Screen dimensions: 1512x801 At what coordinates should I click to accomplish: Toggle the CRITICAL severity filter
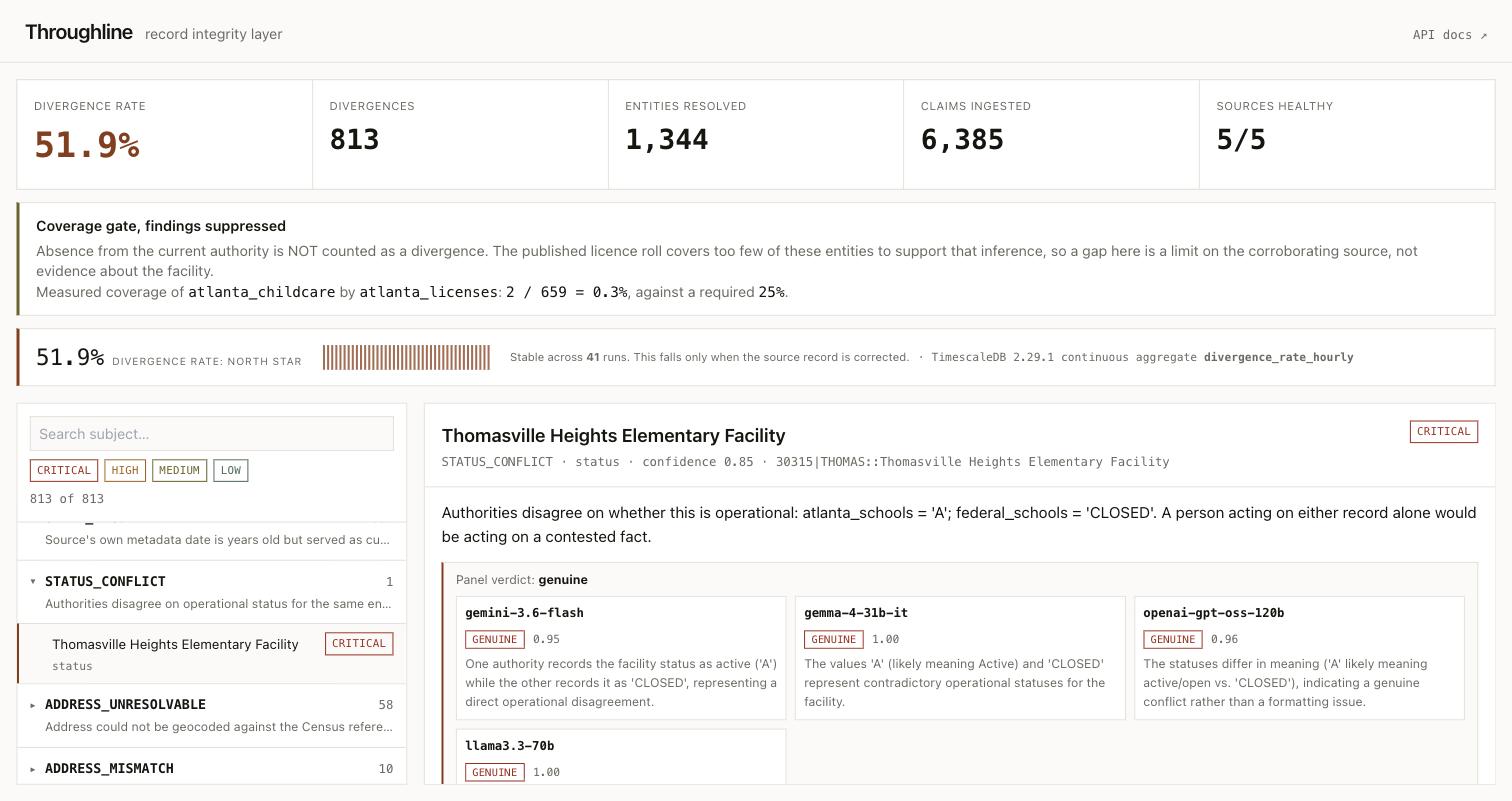coord(64,470)
